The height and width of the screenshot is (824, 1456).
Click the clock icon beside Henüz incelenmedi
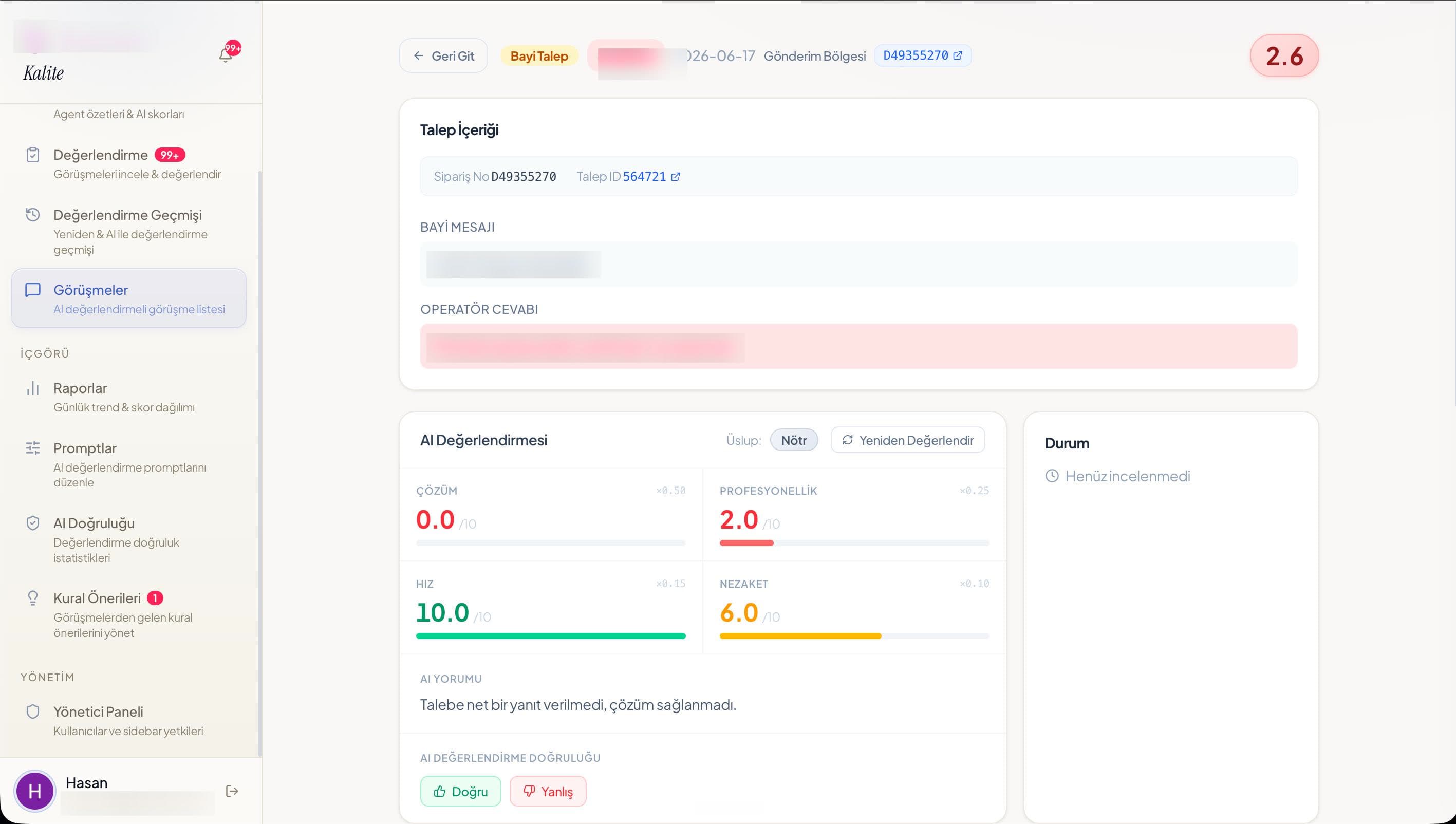click(x=1052, y=476)
